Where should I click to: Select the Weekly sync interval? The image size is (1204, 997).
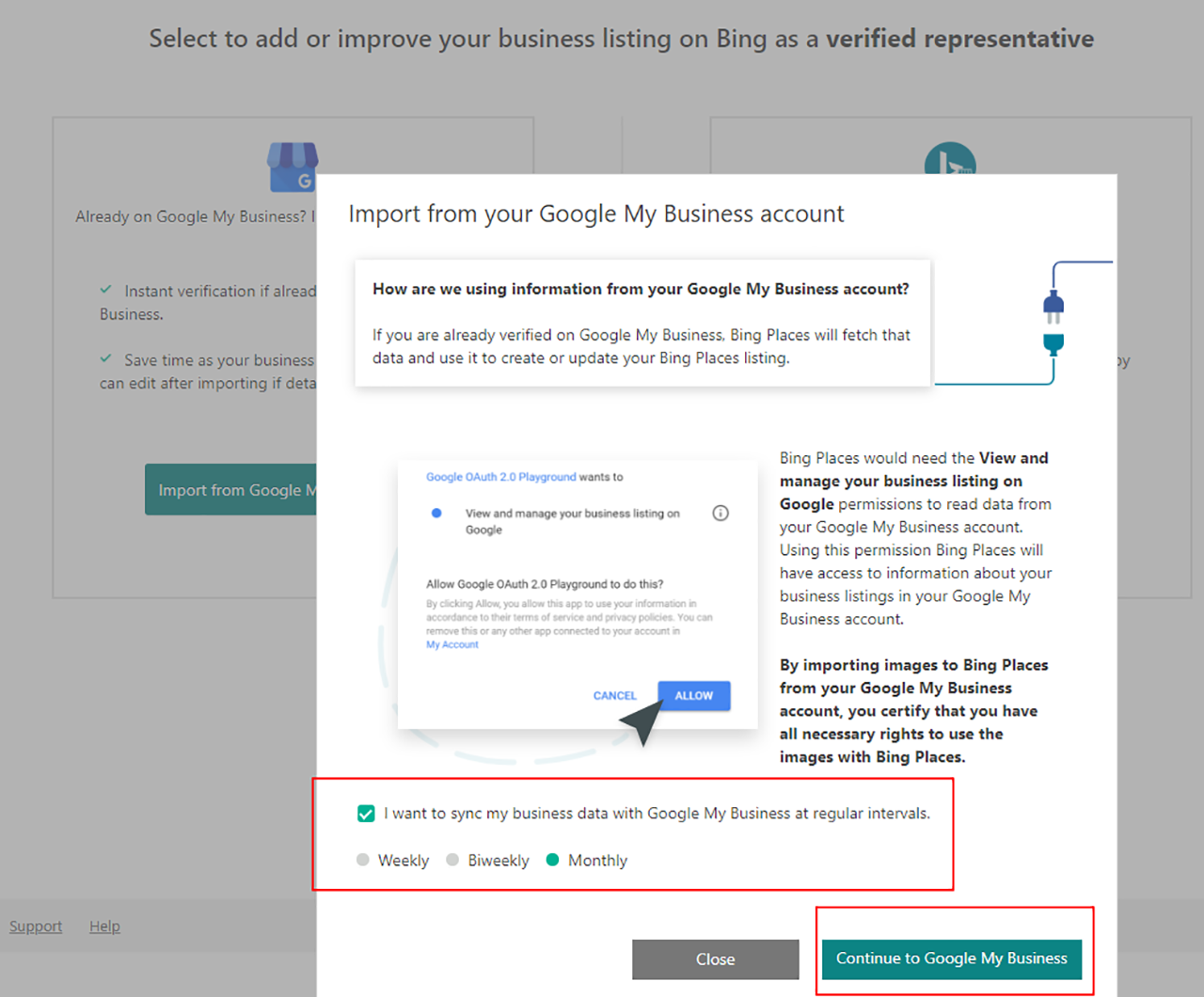[x=363, y=860]
